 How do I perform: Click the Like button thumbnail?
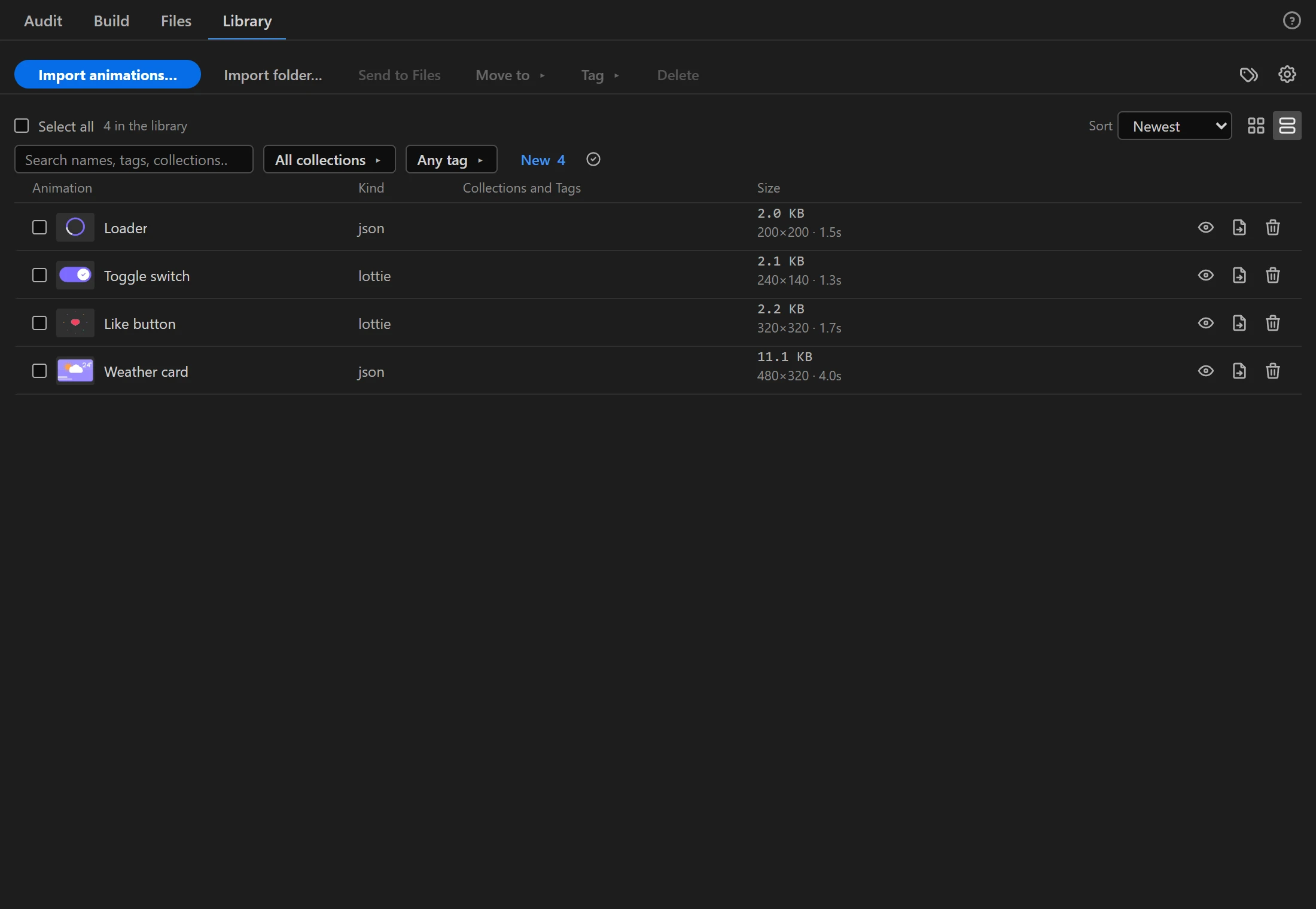(x=75, y=323)
